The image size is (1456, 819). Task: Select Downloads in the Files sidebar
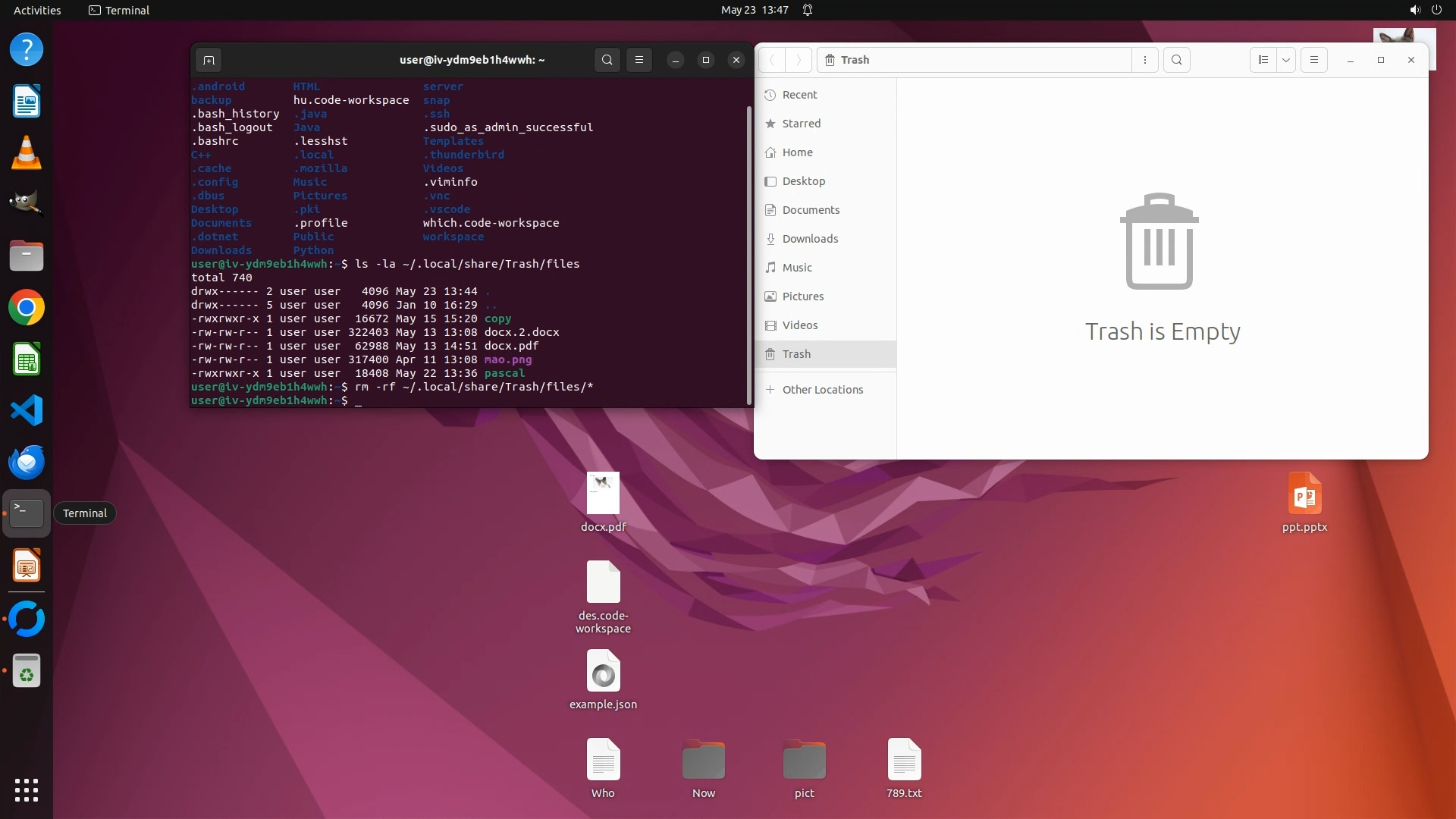tap(810, 239)
